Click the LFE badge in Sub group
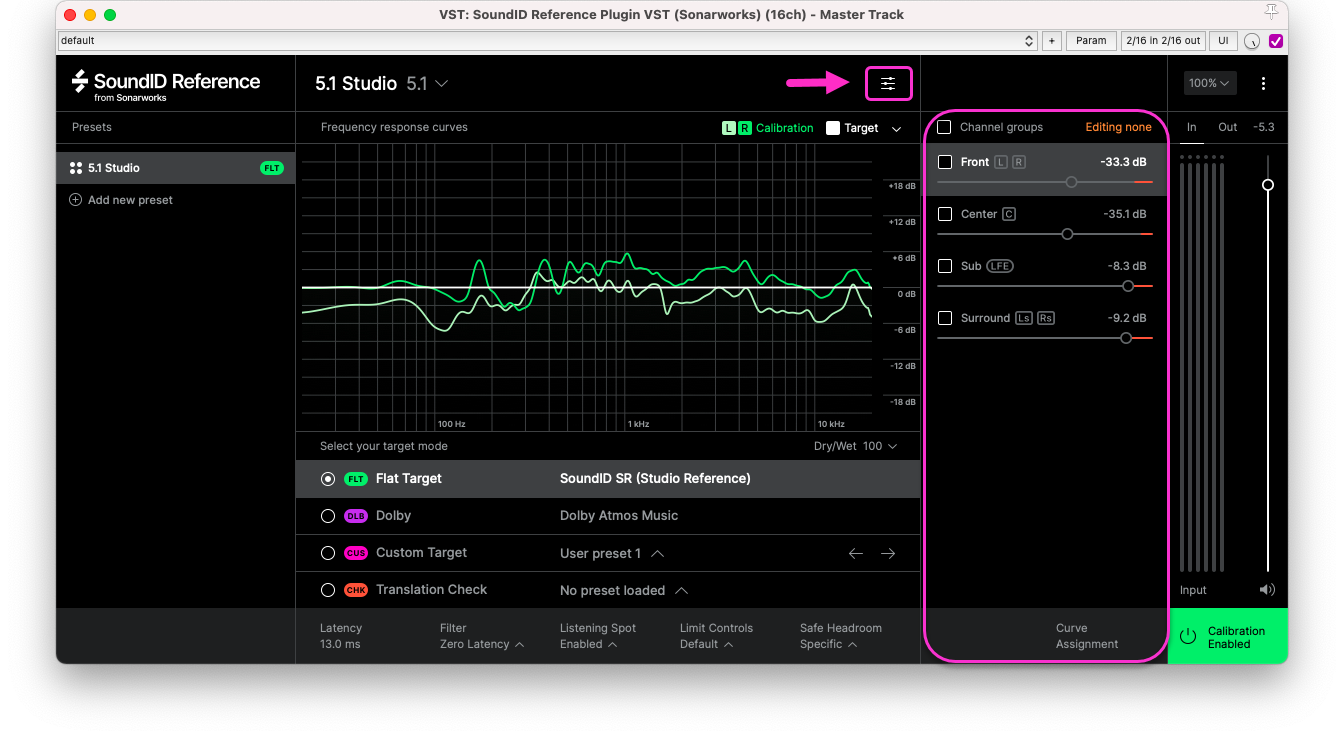Screen dimensions: 1343x738 1000,266
